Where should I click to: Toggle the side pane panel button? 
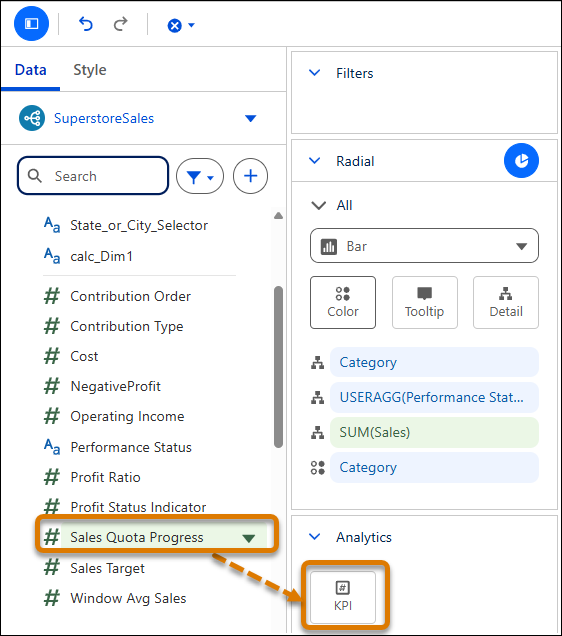pyautogui.click(x=31, y=24)
